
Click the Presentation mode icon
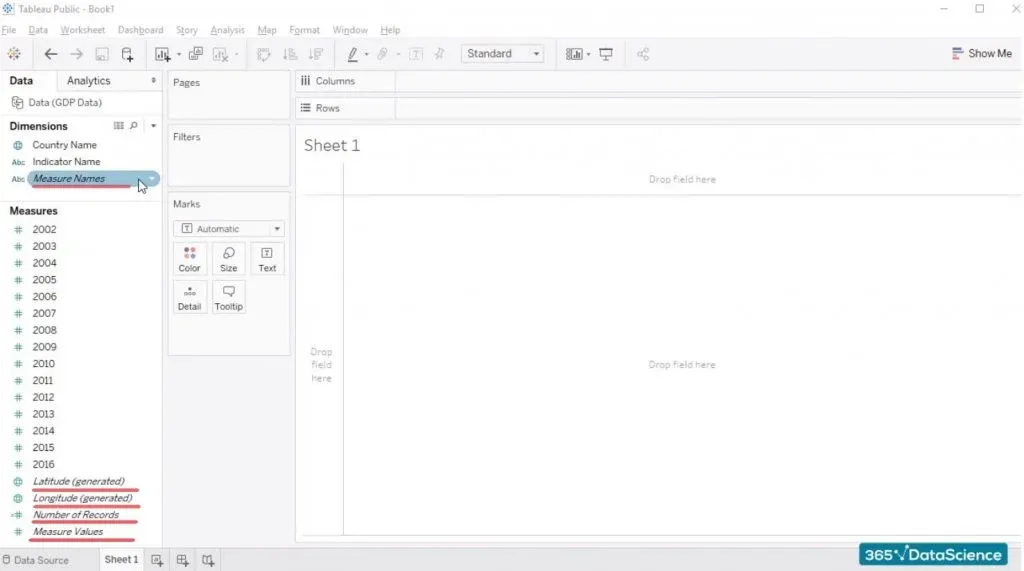coord(606,54)
